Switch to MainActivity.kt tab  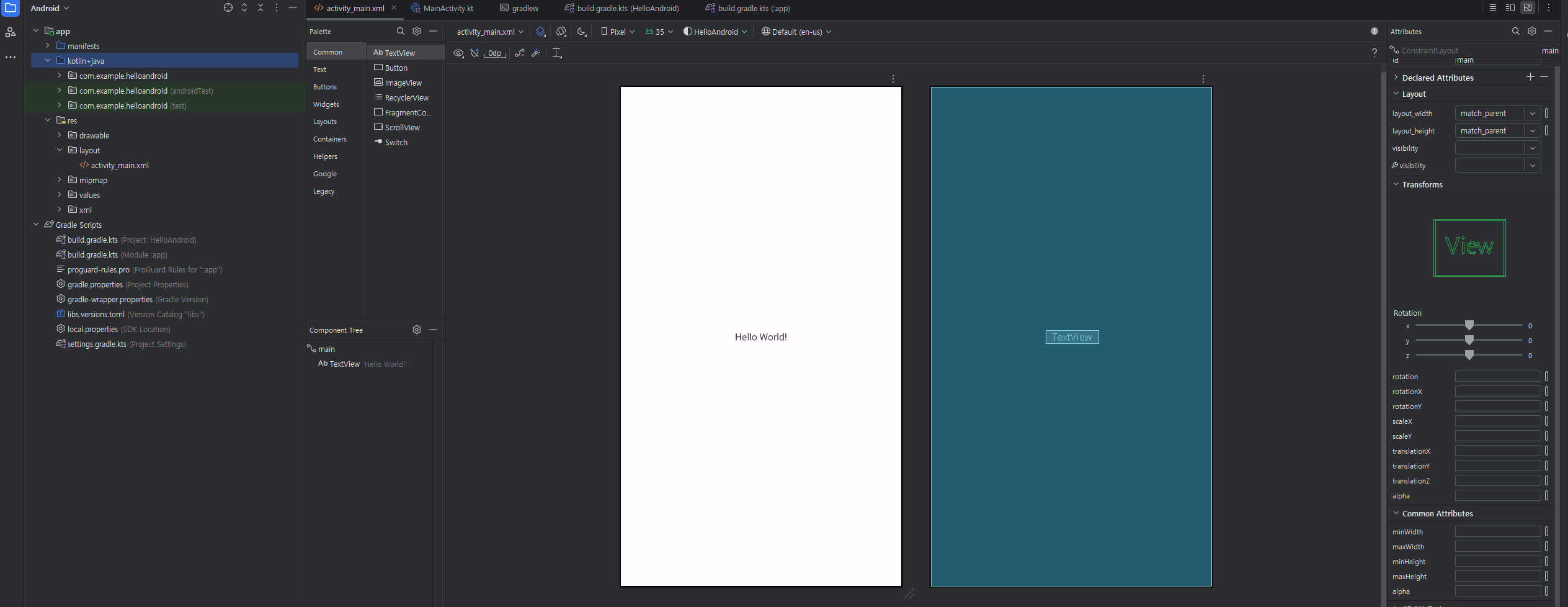coord(442,8)
